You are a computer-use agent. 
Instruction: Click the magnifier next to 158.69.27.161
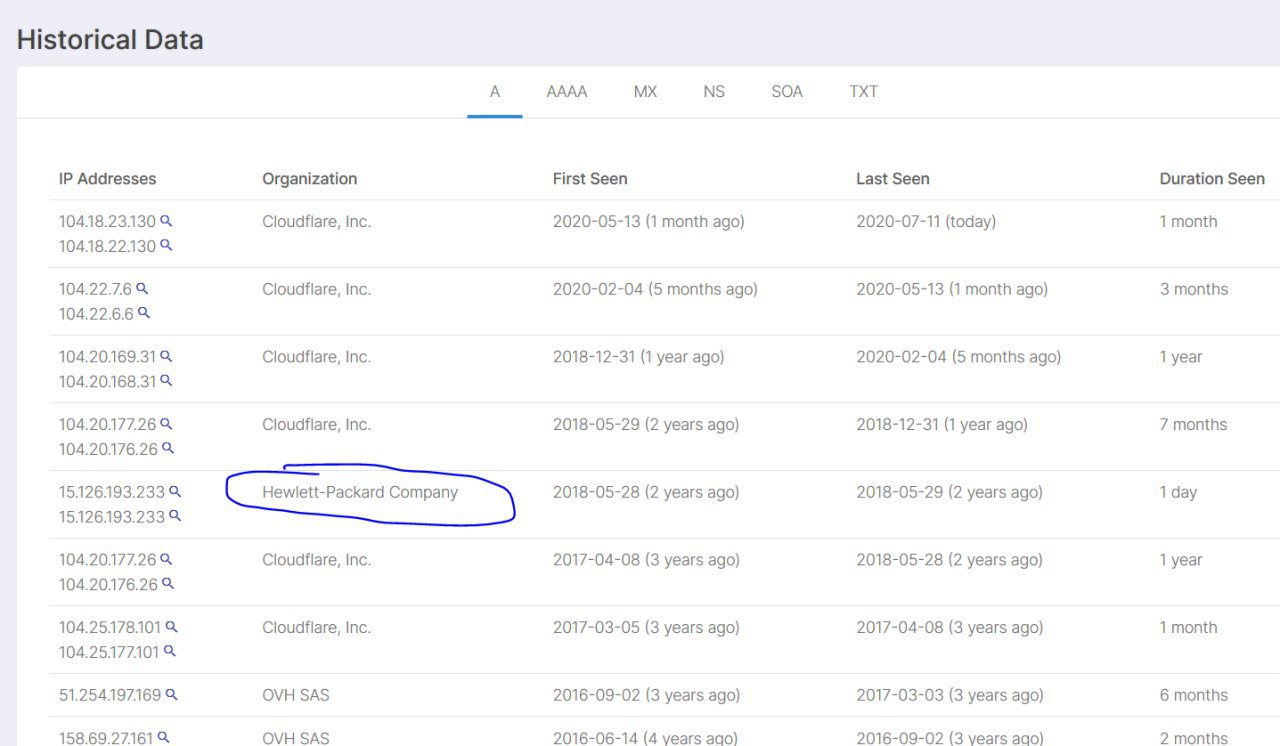tap(164, 738)
